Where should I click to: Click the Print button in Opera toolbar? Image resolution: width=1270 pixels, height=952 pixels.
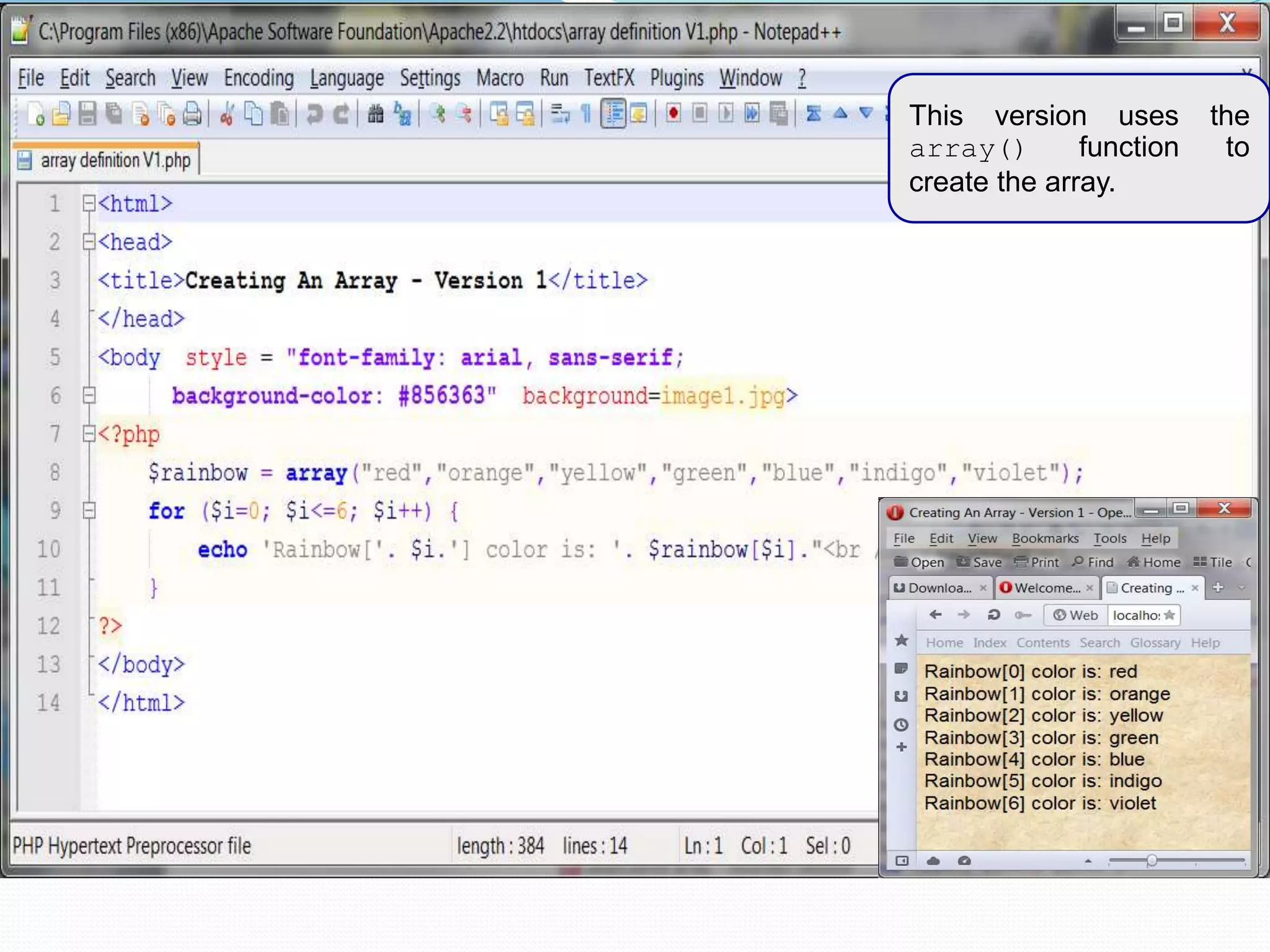pos(1036,562)
